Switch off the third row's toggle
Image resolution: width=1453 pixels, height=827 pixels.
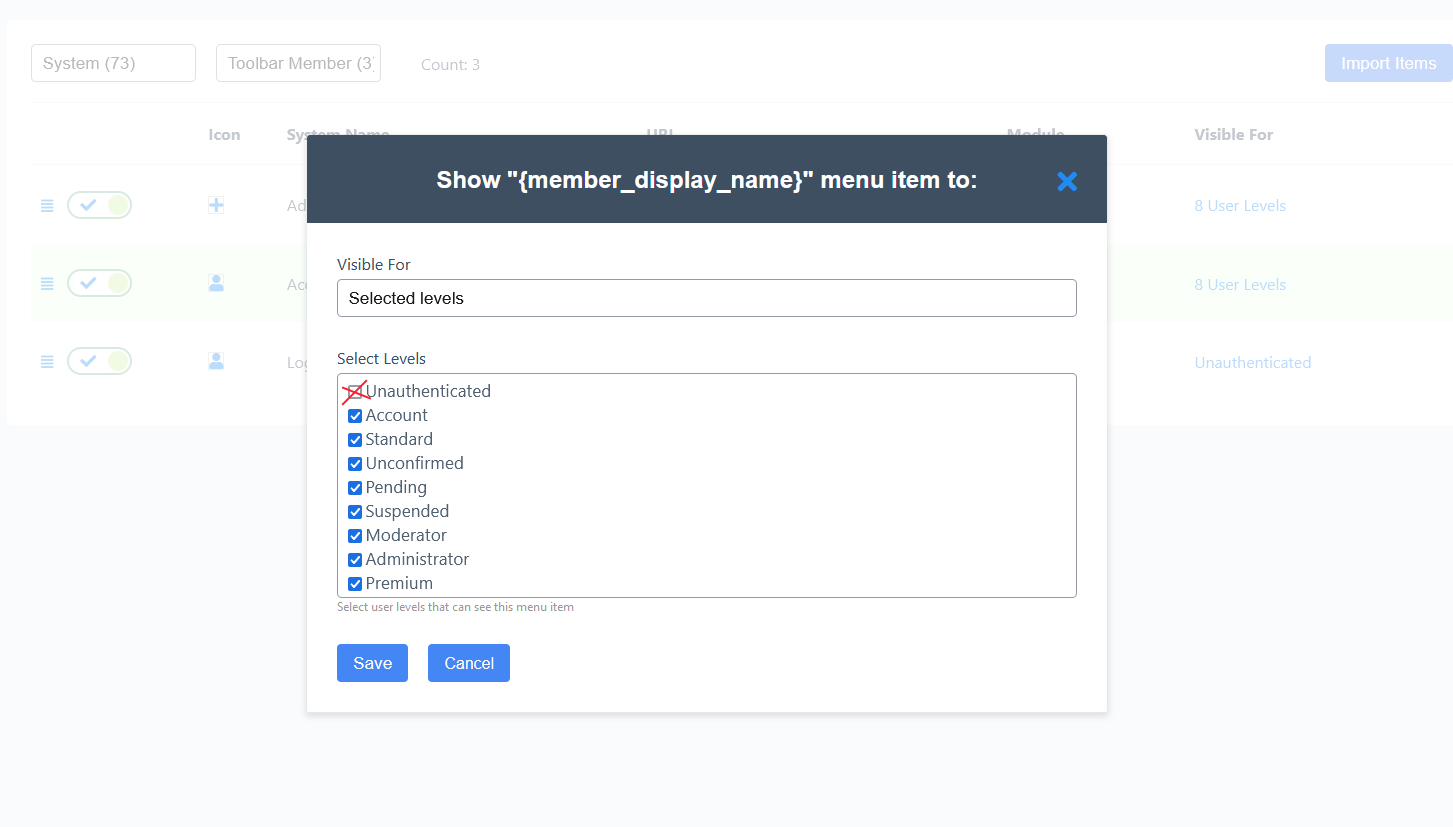(x=99, y=361)
